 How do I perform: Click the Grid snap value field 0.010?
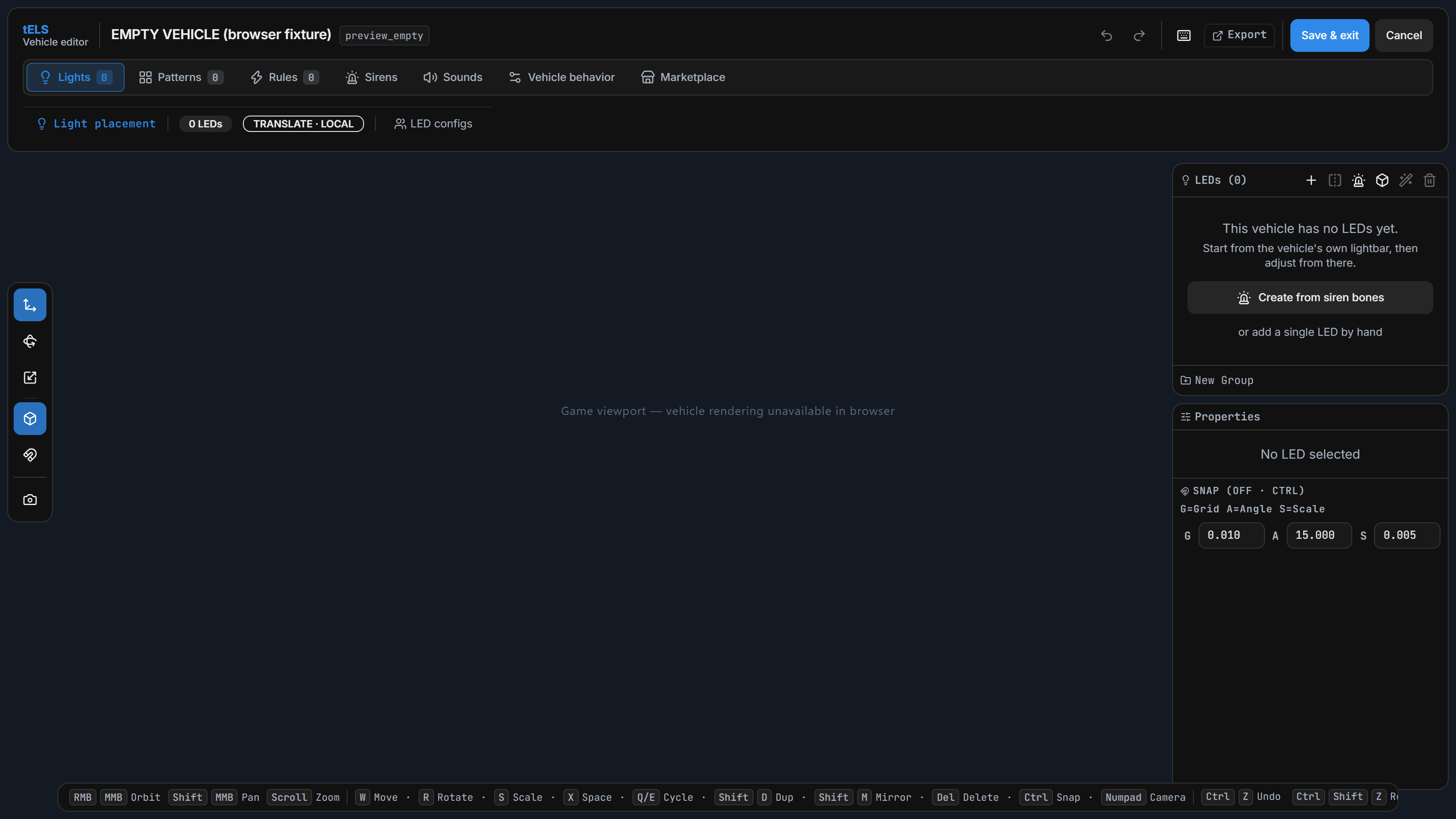[x=1231, y=535]
